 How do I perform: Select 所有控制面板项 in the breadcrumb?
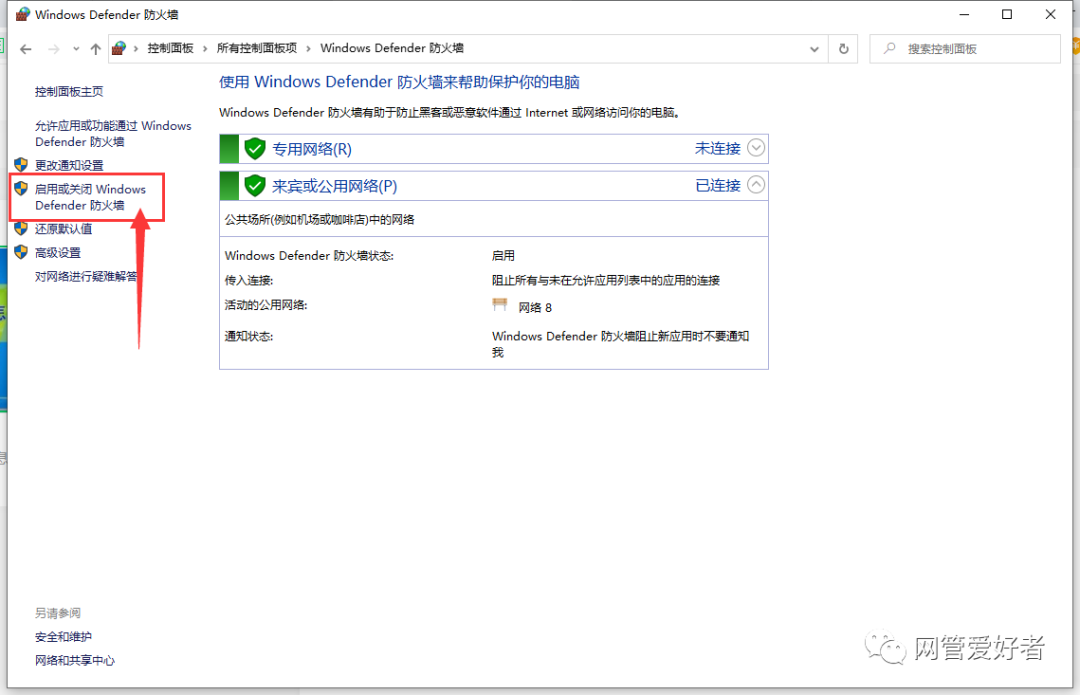click(x=257, y=48)
